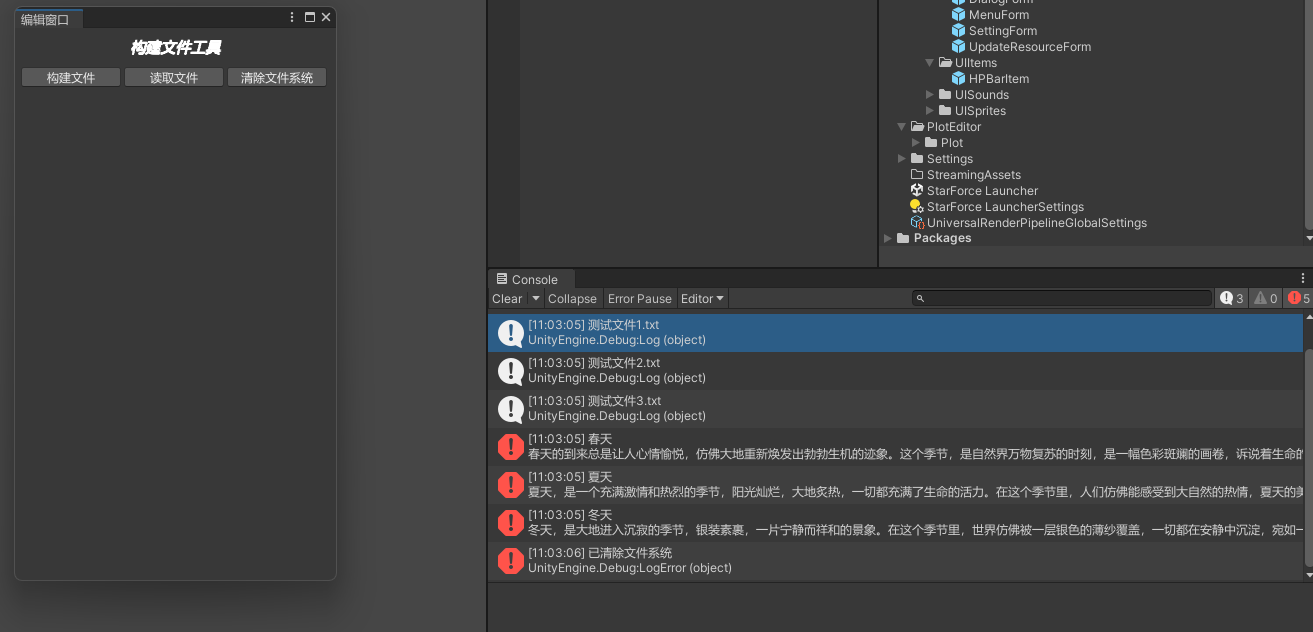Open the Console panel kebab menu icon
The width and height of the screenshot is (1313, 632).
(1302, 277)
